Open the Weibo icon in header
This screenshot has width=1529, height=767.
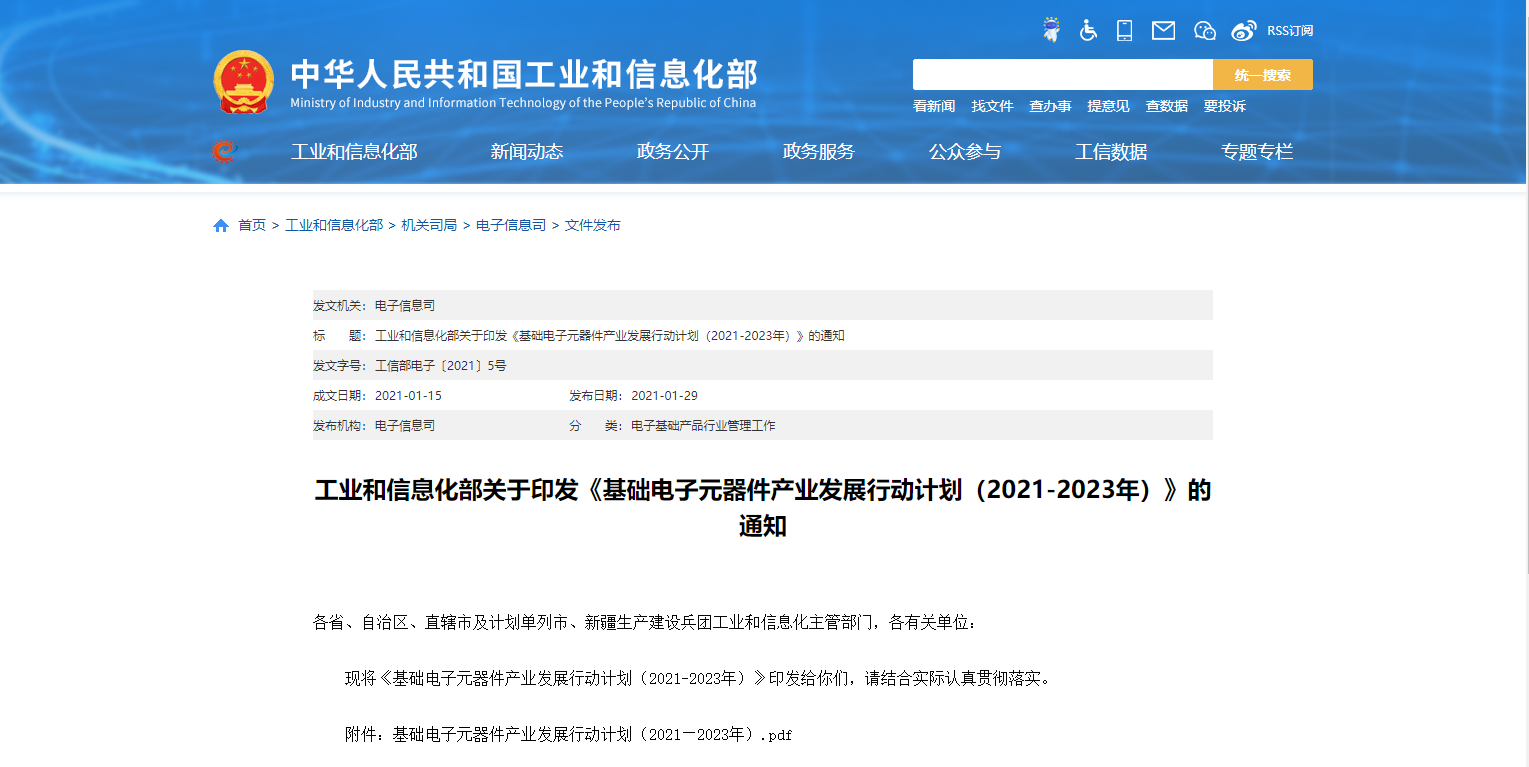coord(1243,30)
